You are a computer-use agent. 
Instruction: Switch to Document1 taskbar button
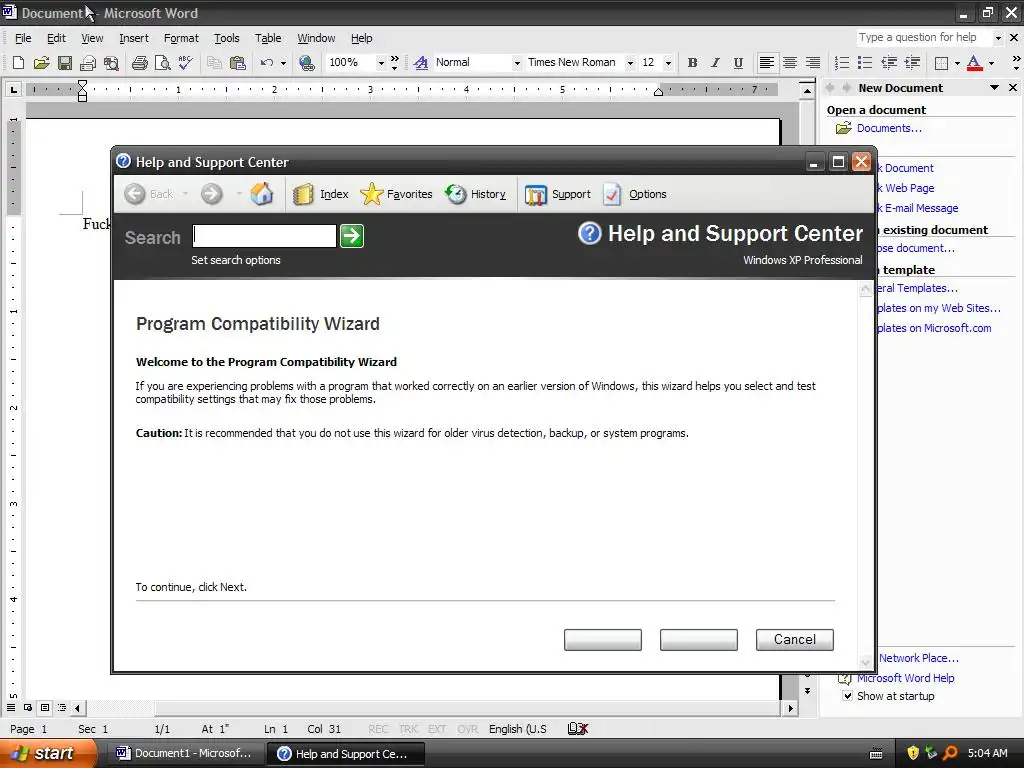coord(184,753)
